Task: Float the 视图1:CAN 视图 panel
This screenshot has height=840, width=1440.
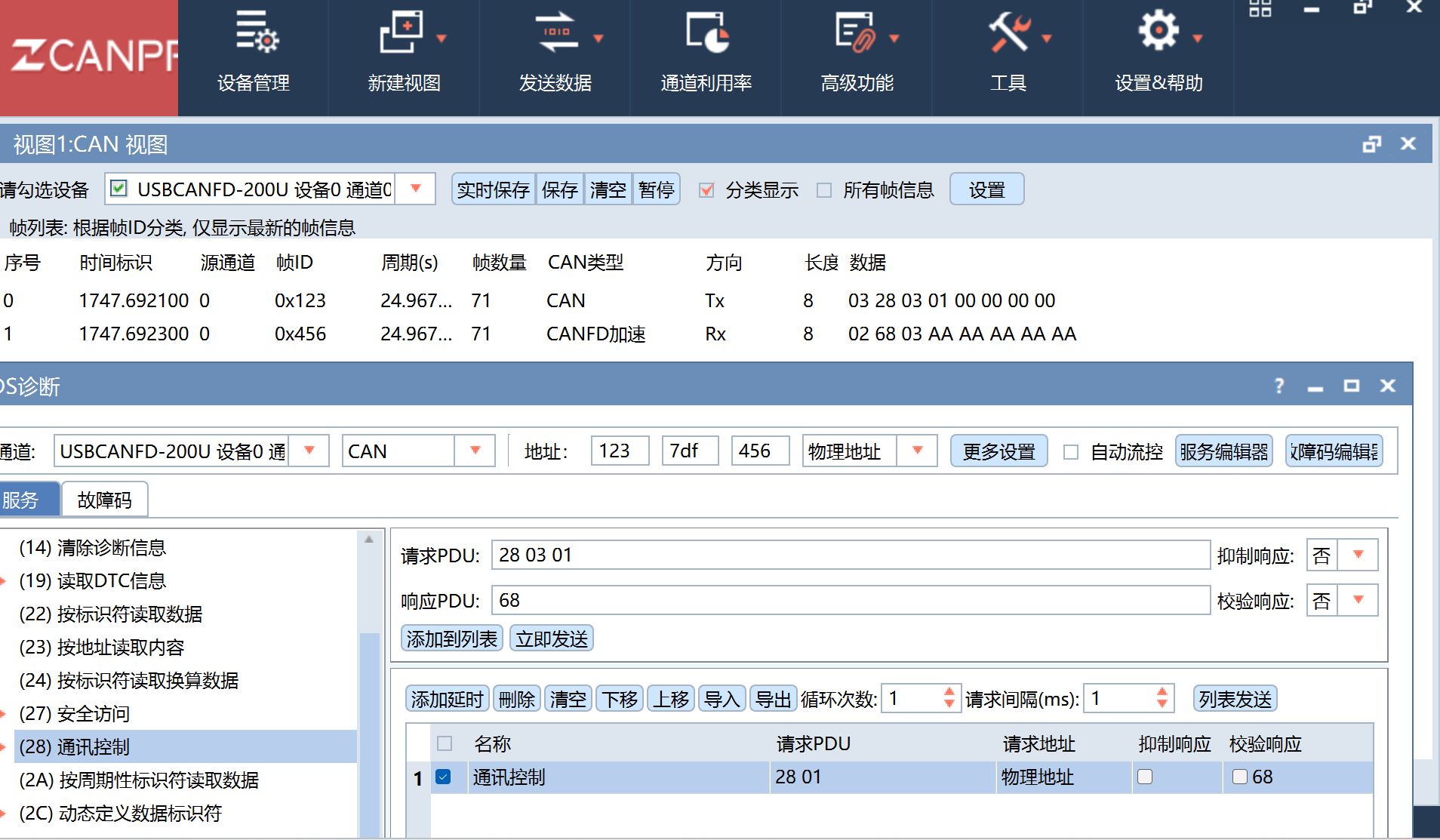Action: (x=1371, y=143)
